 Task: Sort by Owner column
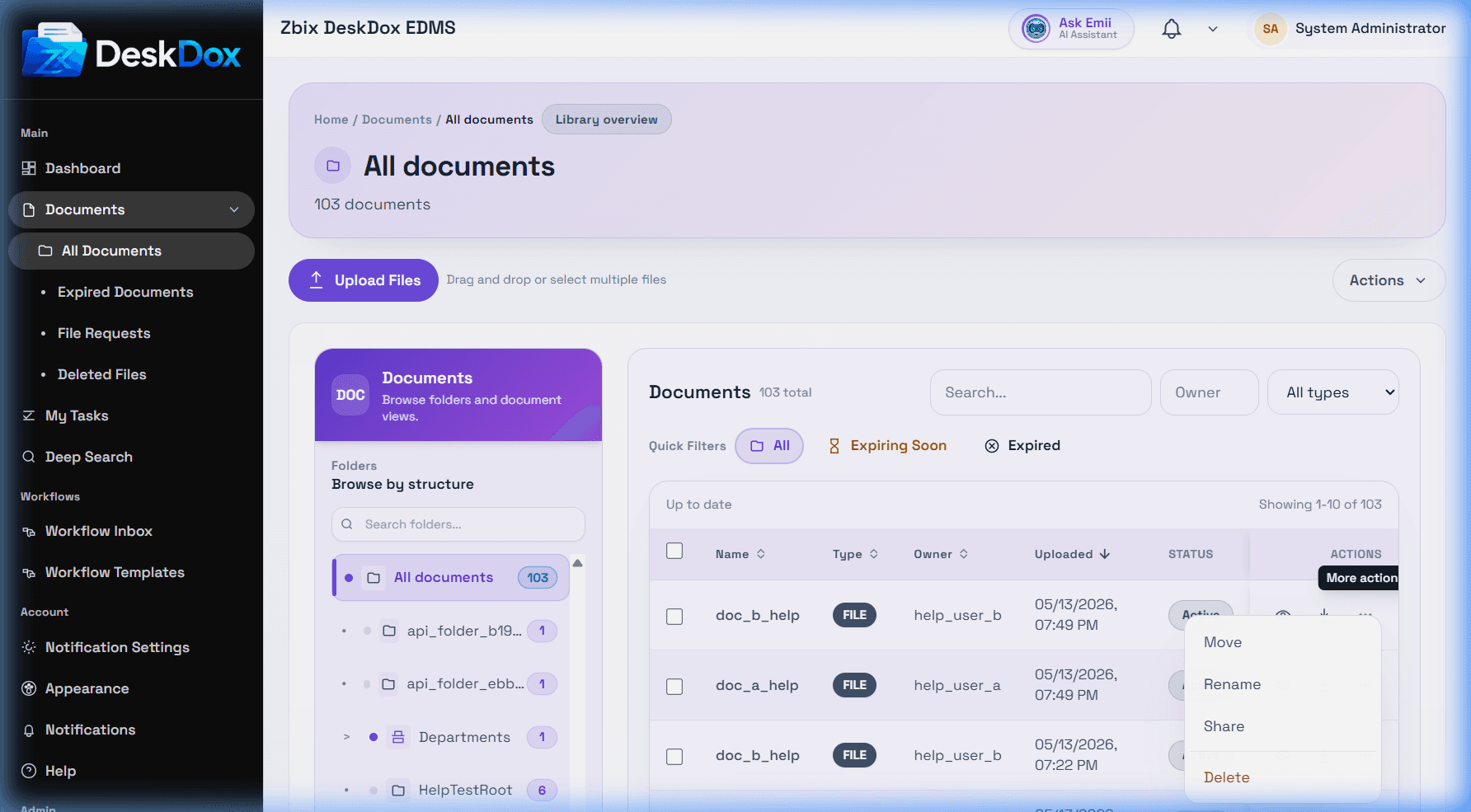coord(941,554)
